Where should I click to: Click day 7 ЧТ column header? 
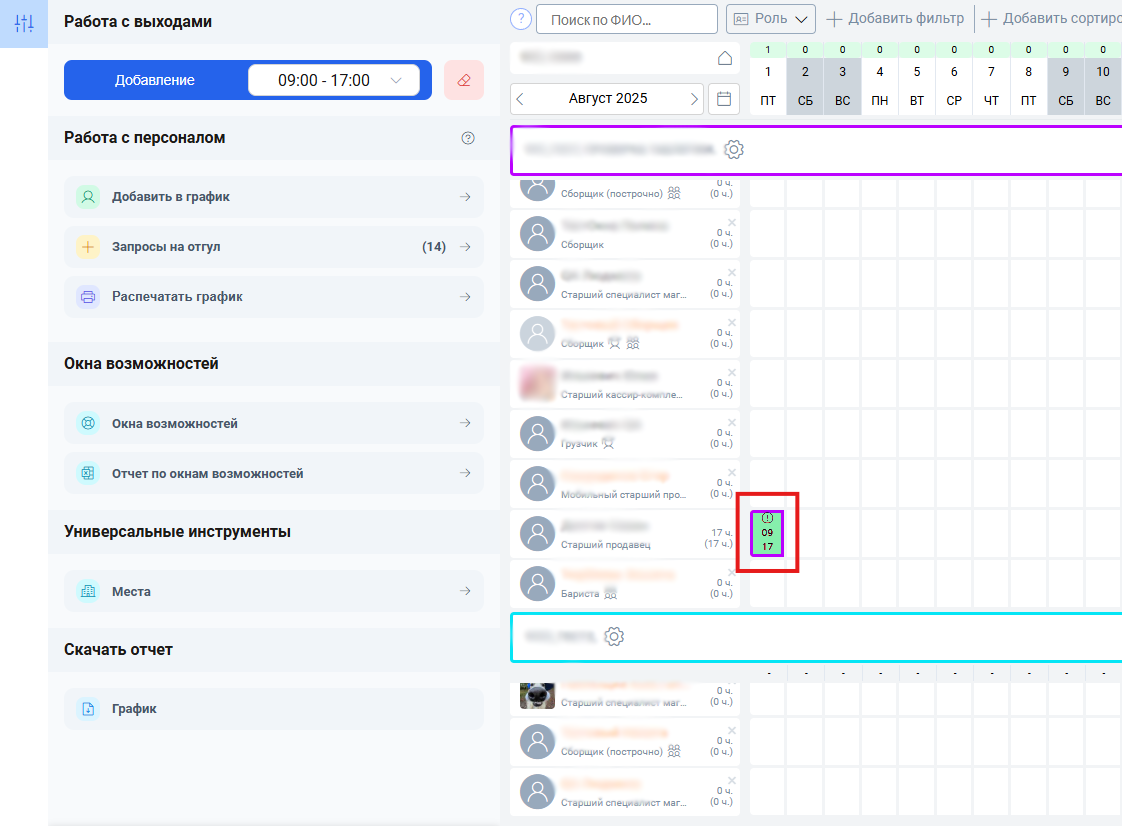tap(991, 86)
